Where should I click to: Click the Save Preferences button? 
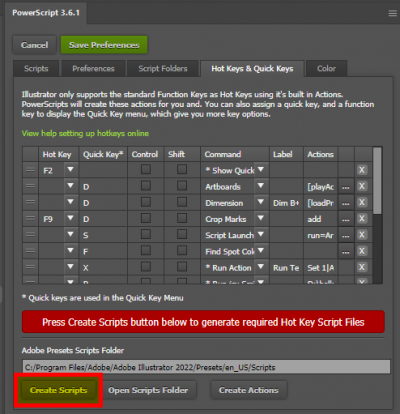(x=104, y=45)
